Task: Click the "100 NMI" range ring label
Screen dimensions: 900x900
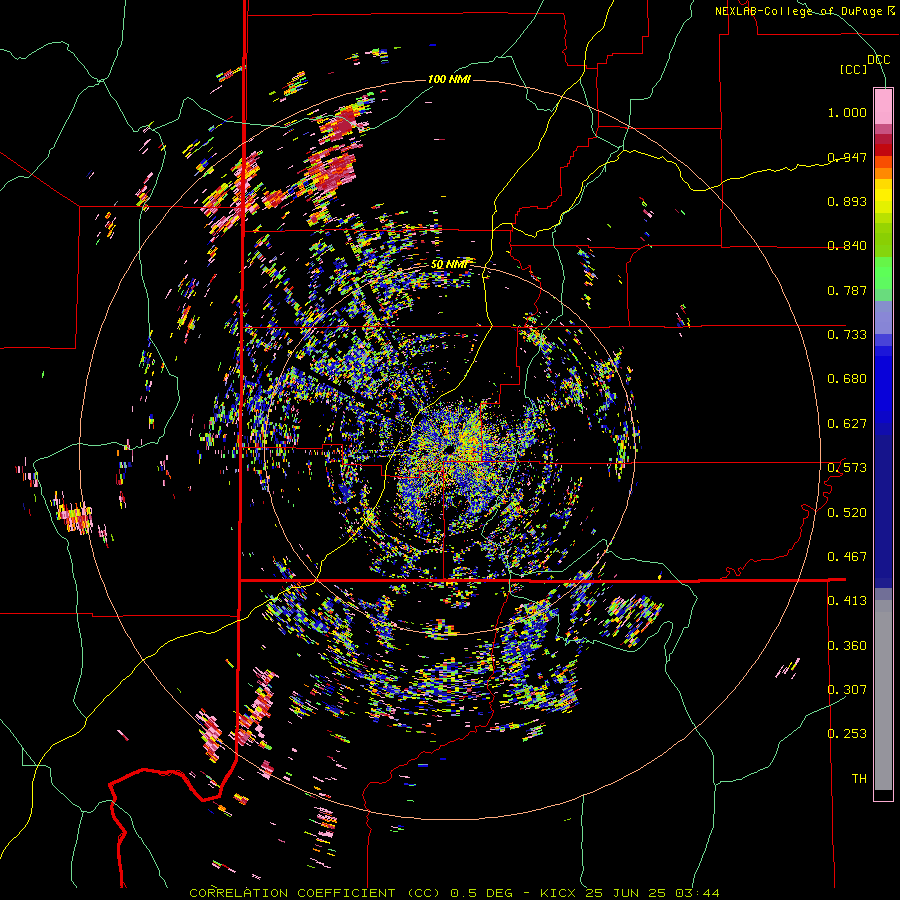Action: click(x=449, y=79)
